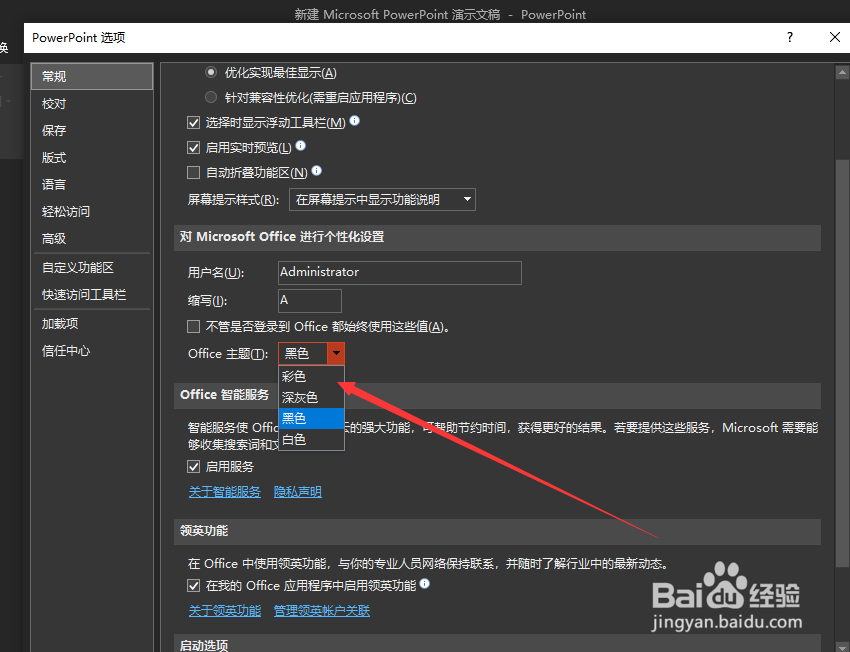
Task: Toggle 启用服务 checkbox
Action: [x=194, y=467]
